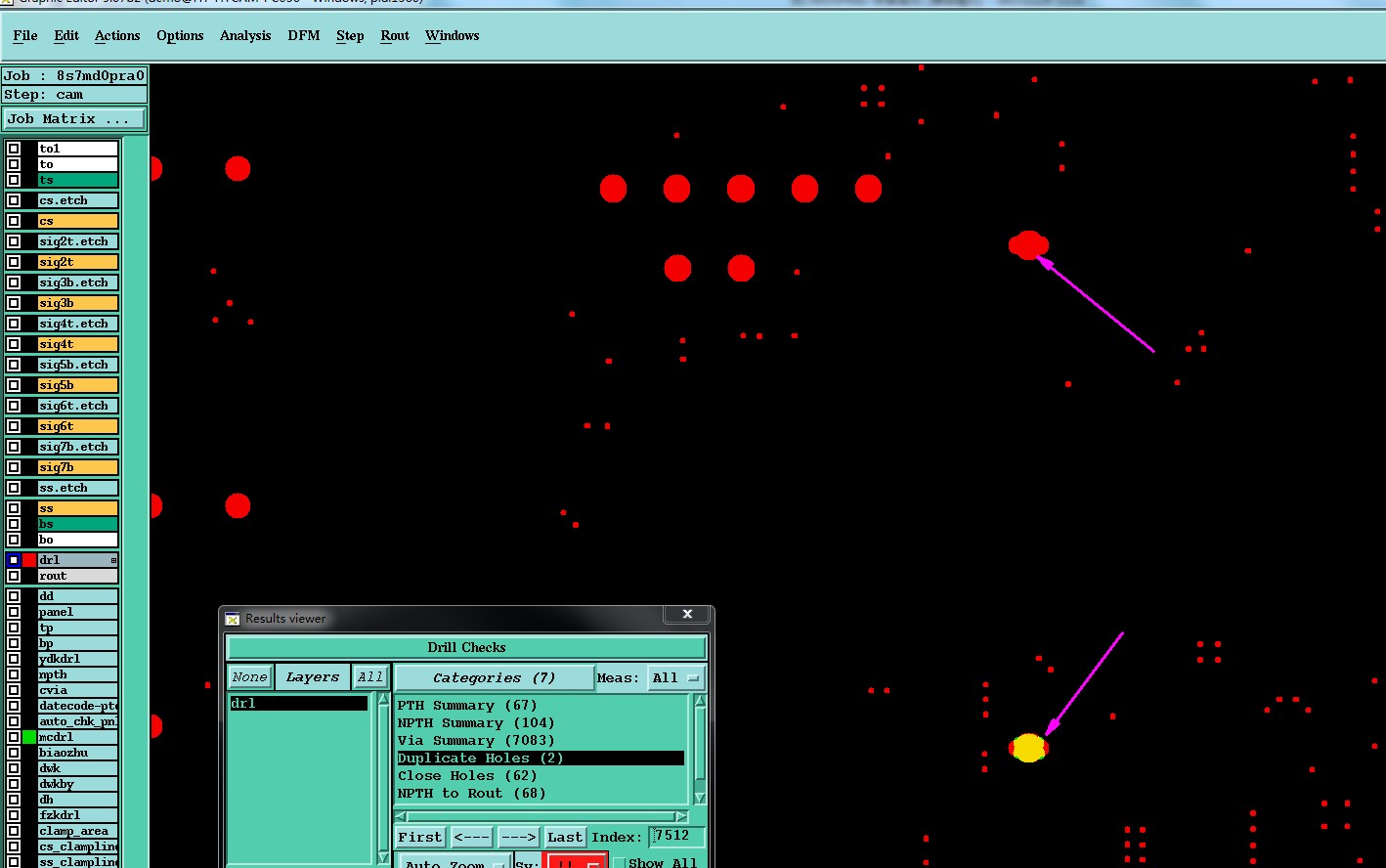Click green color swatch of mcdrl layer
Viewport: 1386px width, 868px height.
[x=29, y=737]
